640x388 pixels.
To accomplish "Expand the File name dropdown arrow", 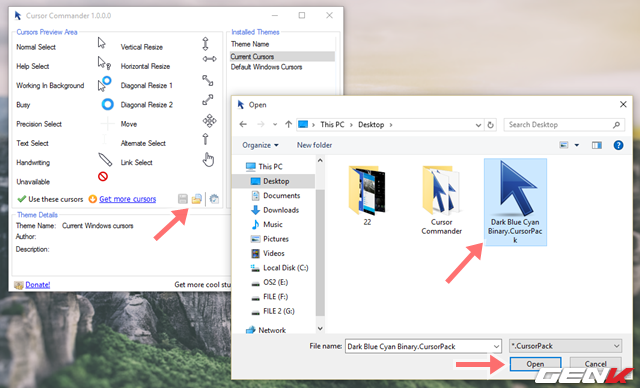I will 496,347.
